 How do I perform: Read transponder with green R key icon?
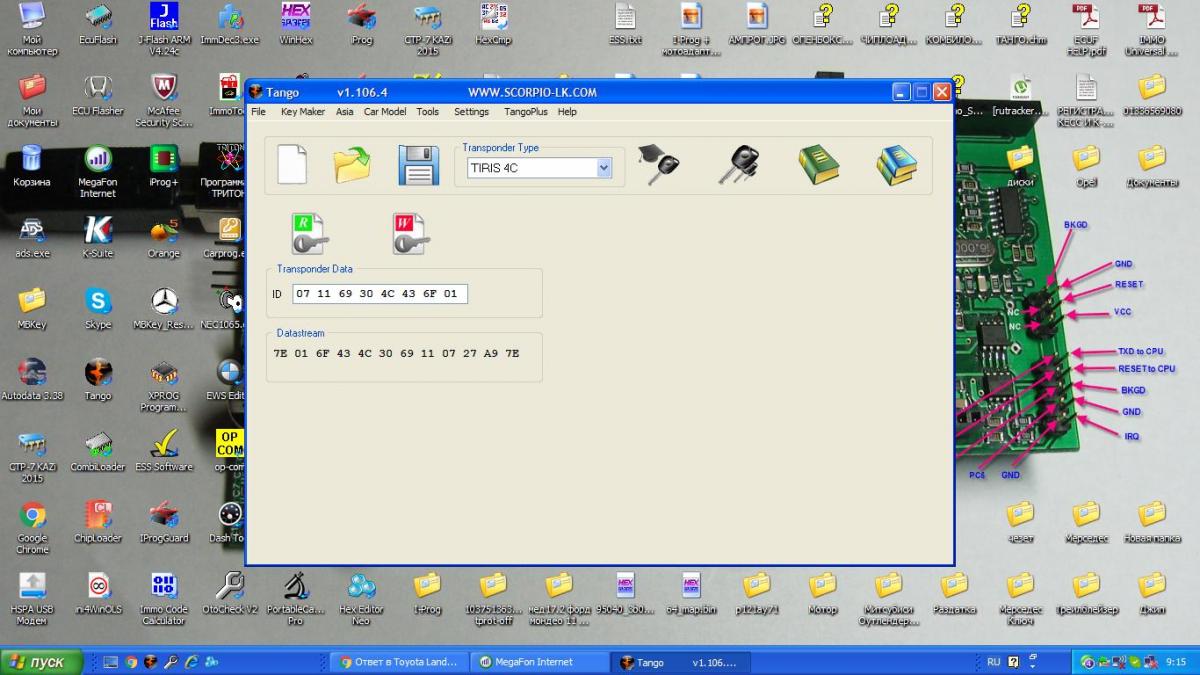pos(310,233)
